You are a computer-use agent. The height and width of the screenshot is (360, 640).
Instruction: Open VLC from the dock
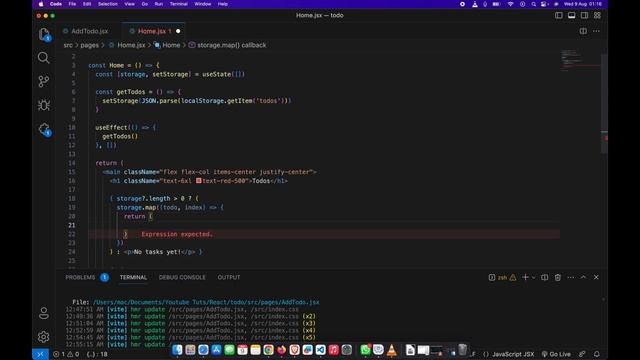click(391, 350)
